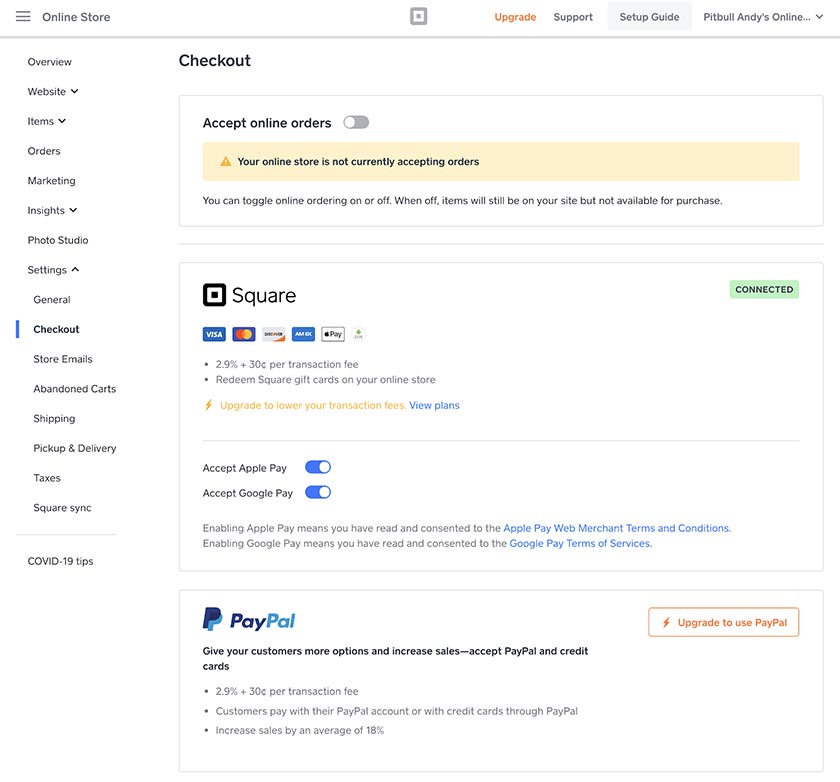
Task: Select the American Express payment icon
Action: click(x=303, y=334)
